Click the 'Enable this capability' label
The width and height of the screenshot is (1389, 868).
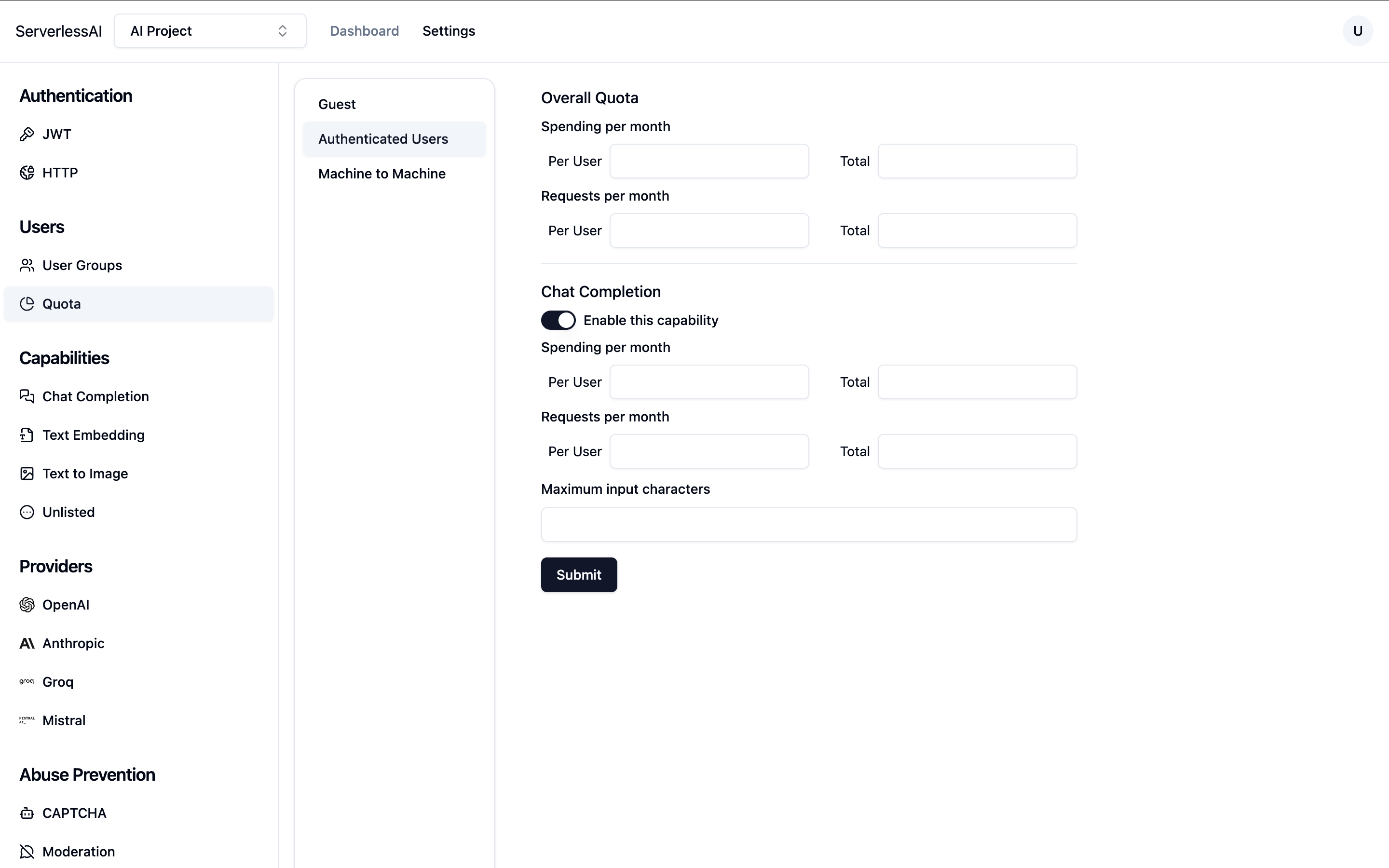(651, 320)
